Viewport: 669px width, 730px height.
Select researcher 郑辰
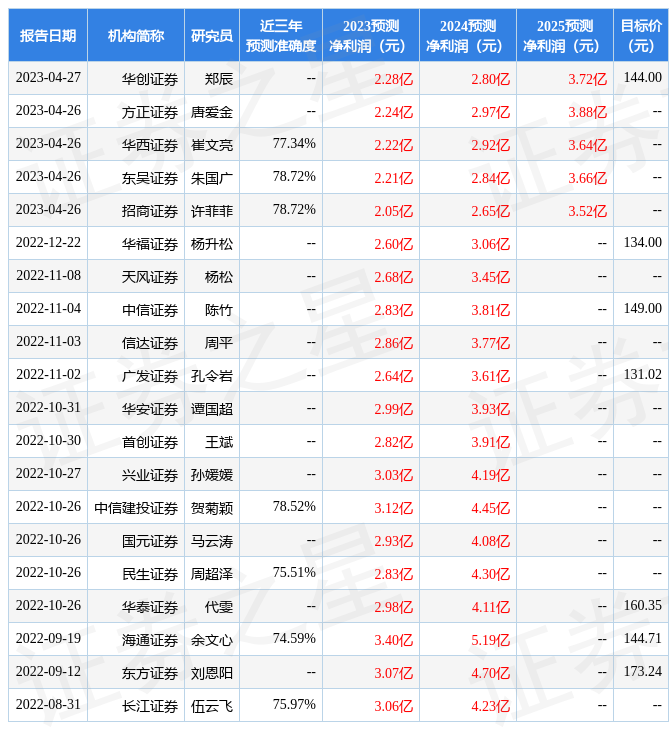(219, 79)
